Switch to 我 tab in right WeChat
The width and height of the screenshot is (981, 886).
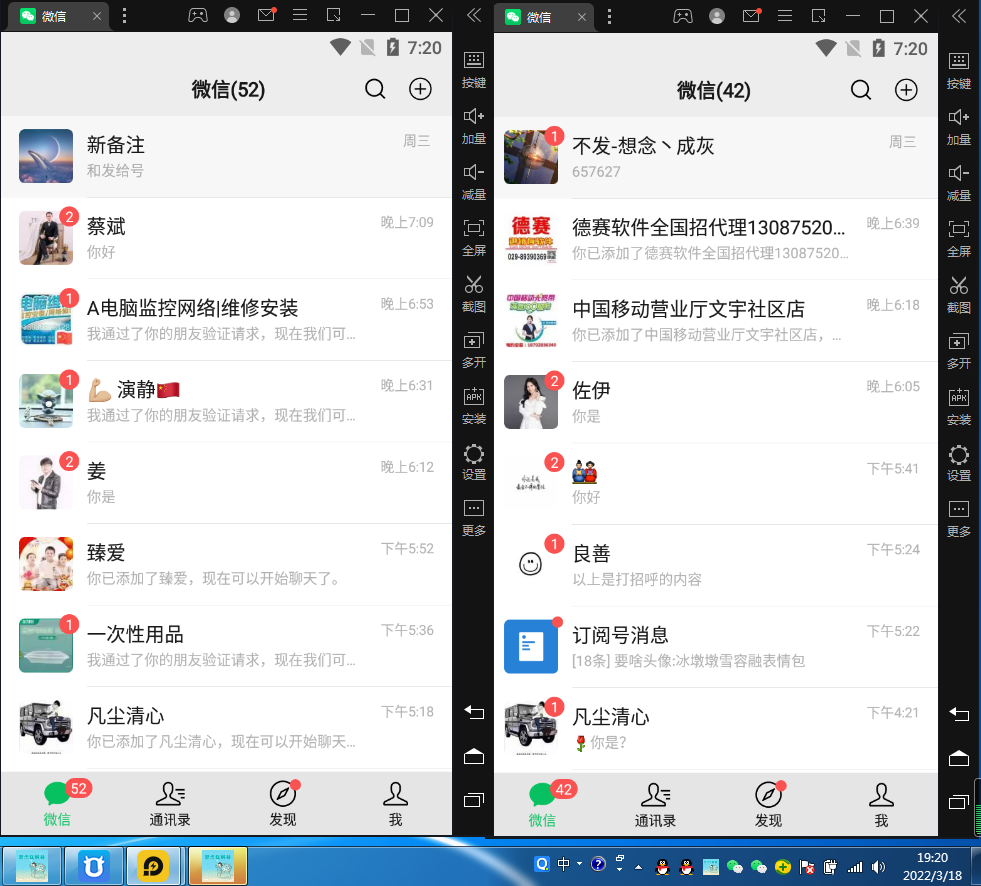pos(881,805)
